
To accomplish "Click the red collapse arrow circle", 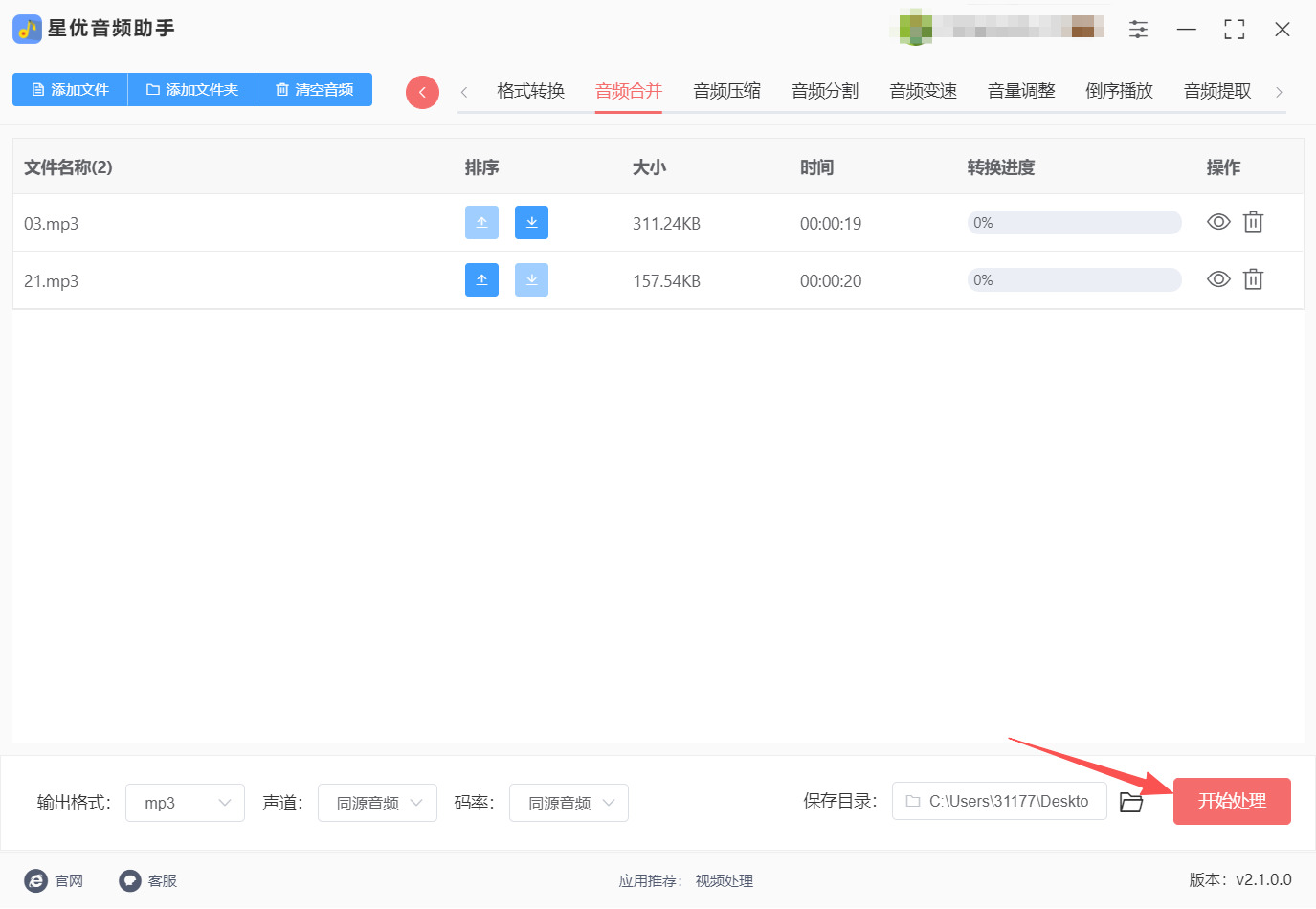I will click(422, 92).
